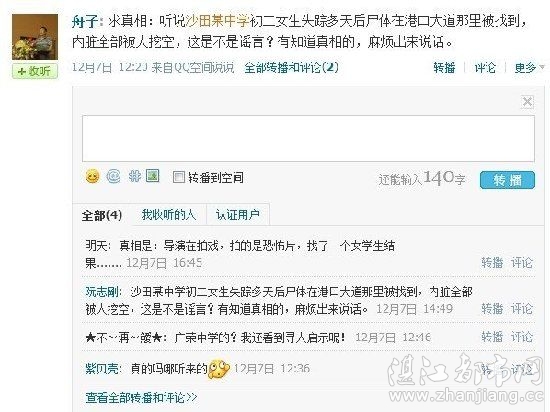Screen dimensions: 550x412
Task: Add a topic with the # icon
Action: (x=134, y=176)
